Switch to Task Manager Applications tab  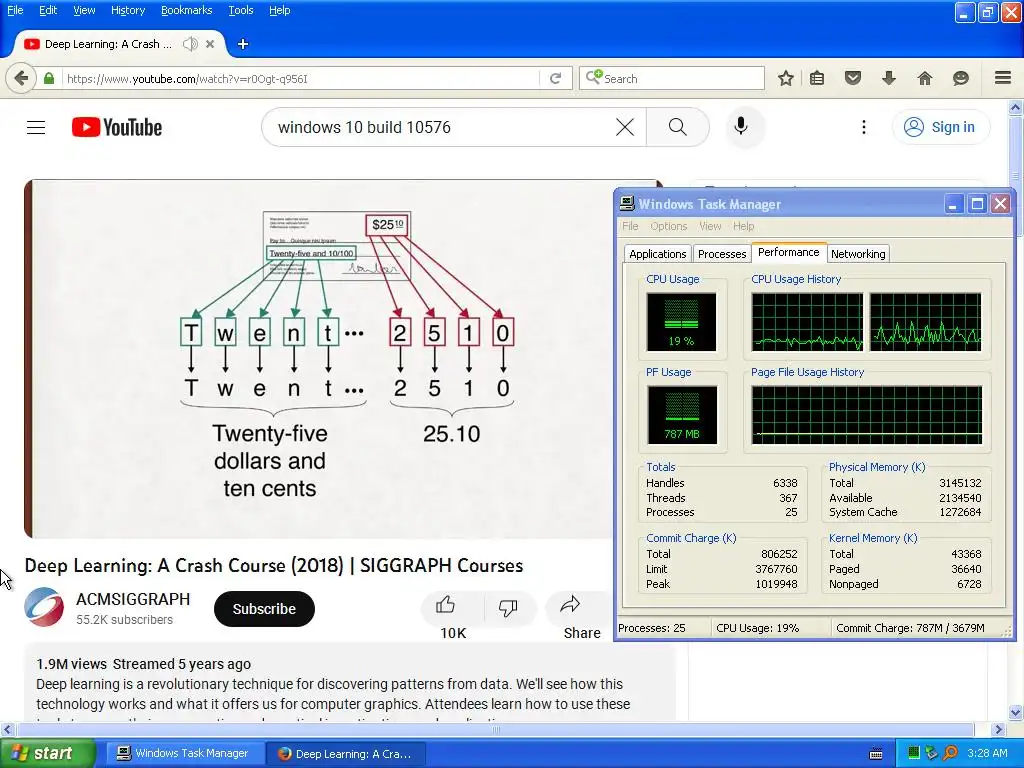[658, 253]
